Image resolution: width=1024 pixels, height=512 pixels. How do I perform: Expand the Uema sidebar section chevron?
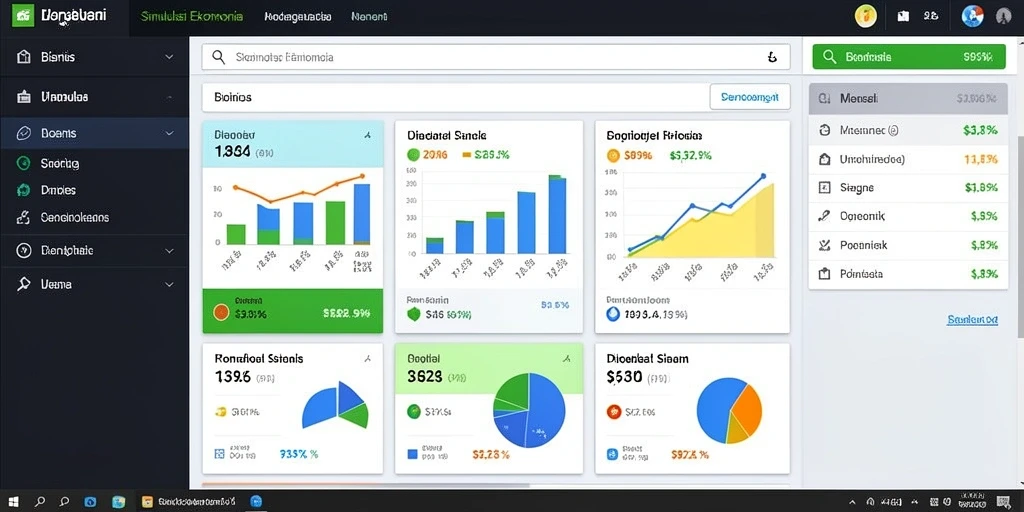point(169,284)
